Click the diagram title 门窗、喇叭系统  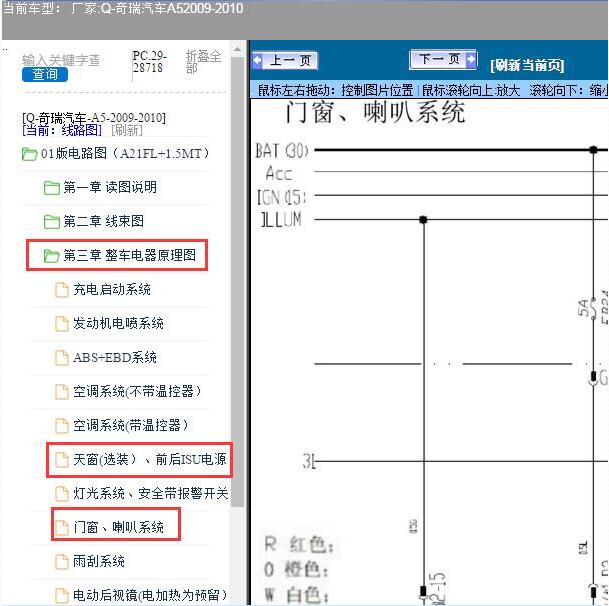tap(375, 113)
